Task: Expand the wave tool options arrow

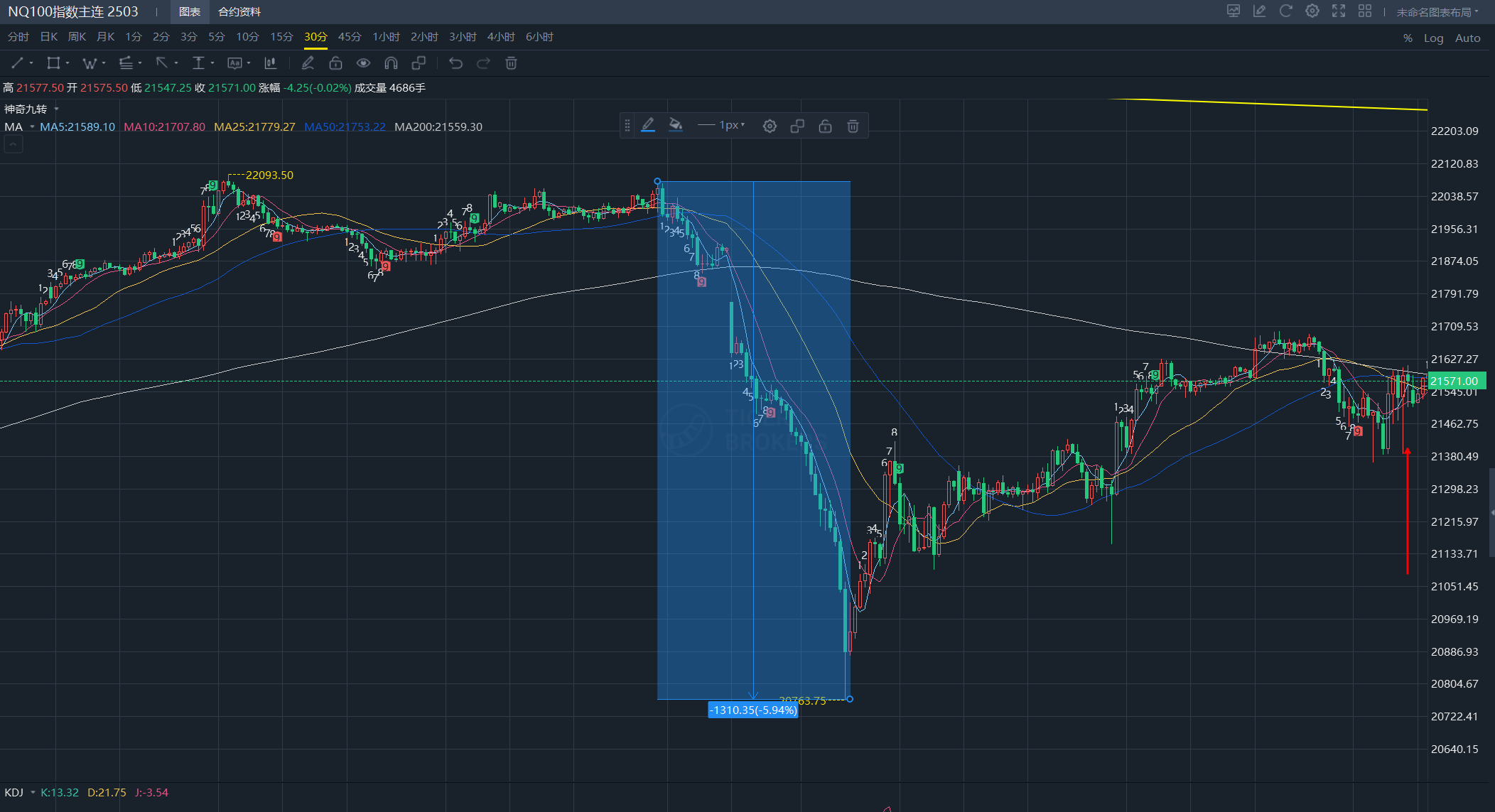Action: 104,63
